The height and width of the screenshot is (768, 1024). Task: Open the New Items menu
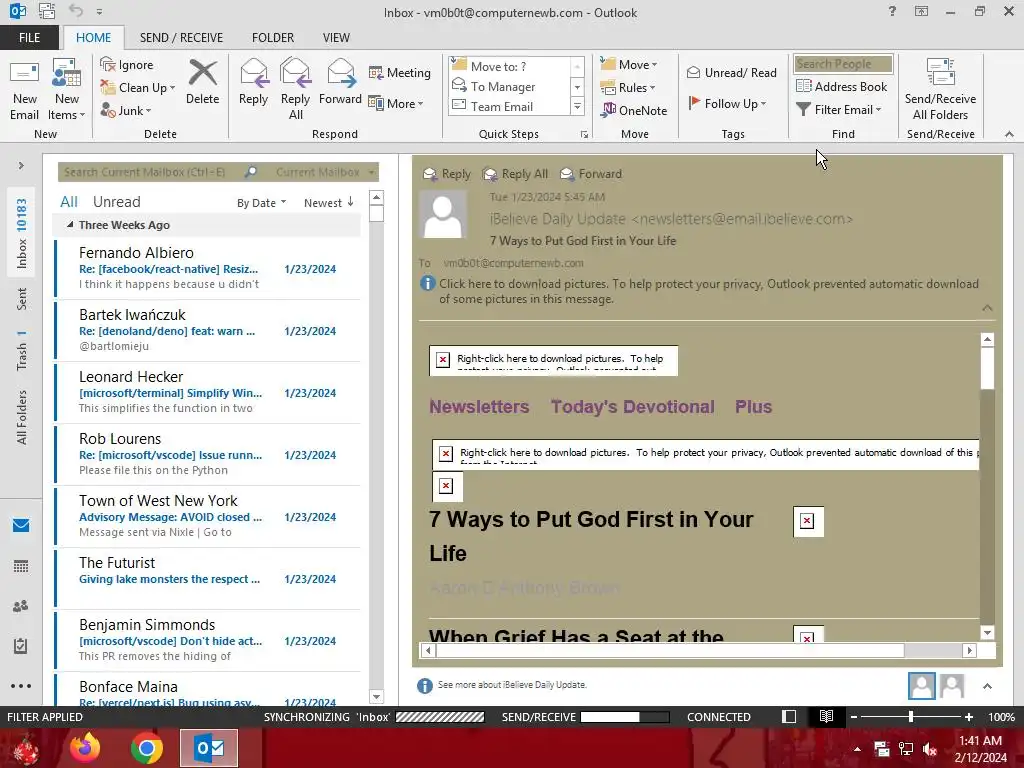click(x=67, y=90)
